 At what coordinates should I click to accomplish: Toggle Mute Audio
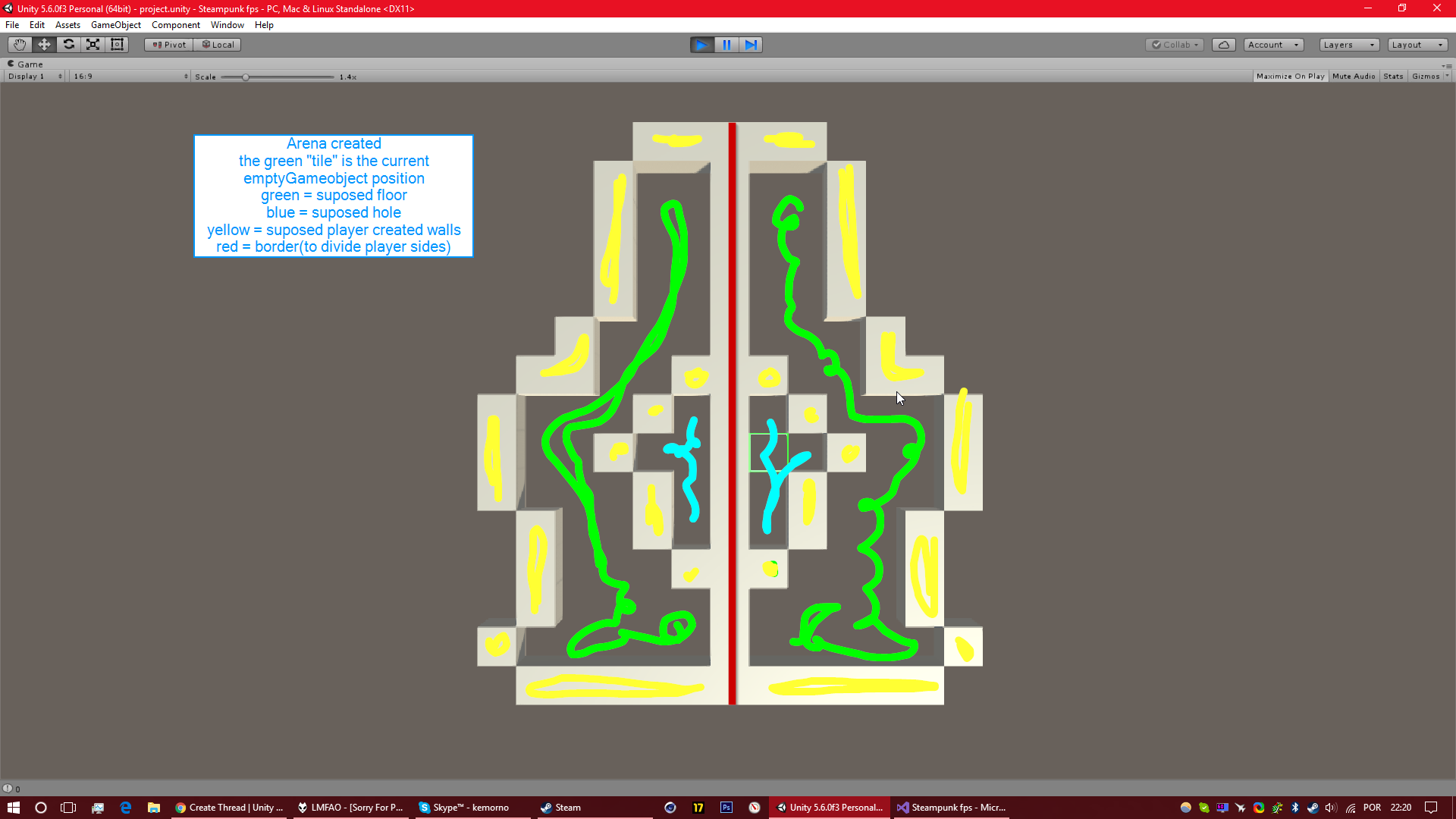click(x=1354, y=76)
